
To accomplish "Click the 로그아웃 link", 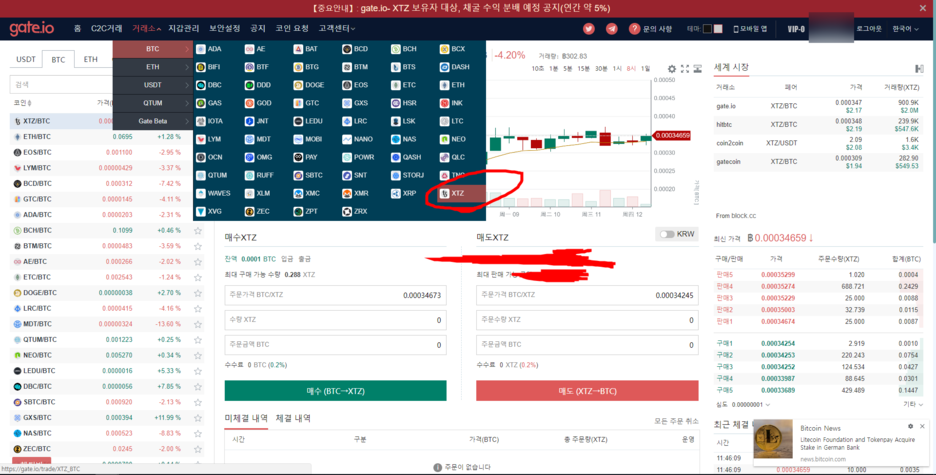I will pos(869,29).
